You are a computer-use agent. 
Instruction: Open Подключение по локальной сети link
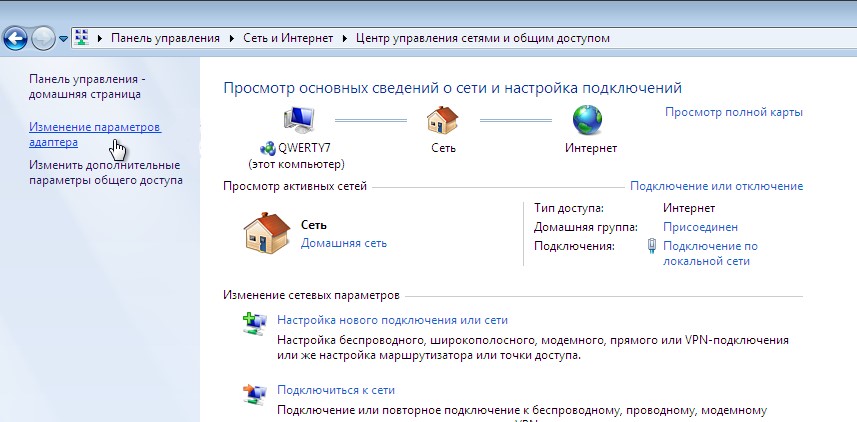click(x=710, y=254)
